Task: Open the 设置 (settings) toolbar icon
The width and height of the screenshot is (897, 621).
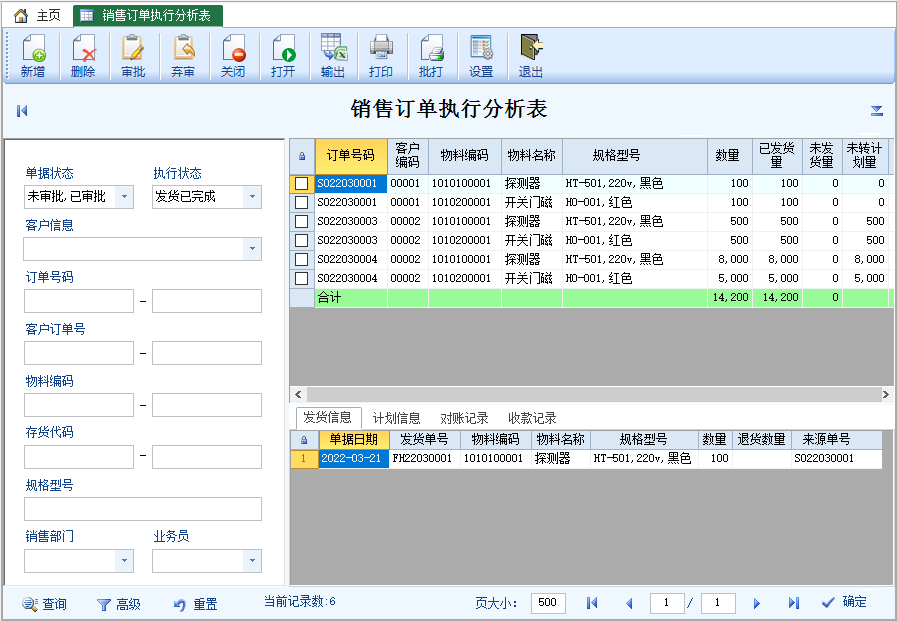Action: 481,56
